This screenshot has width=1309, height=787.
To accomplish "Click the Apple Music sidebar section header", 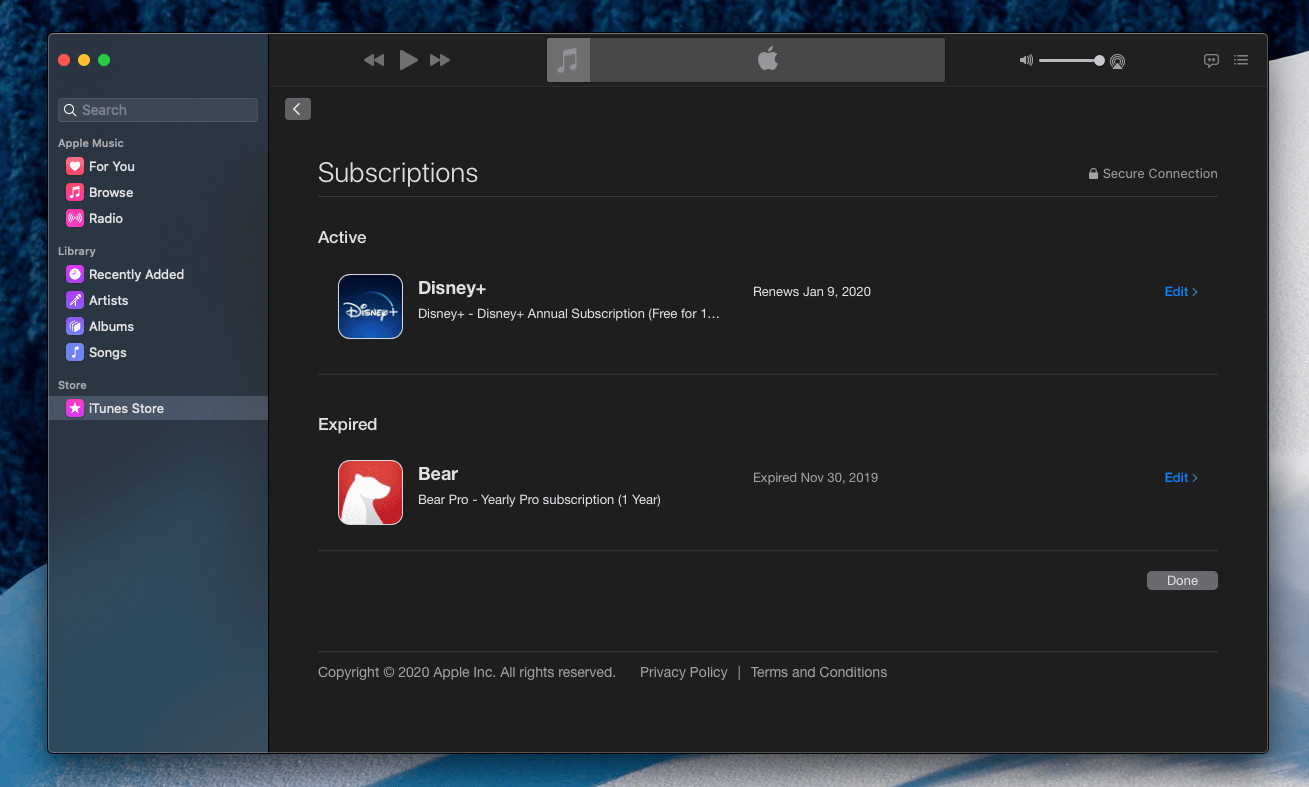I will [x=91, y=143].
